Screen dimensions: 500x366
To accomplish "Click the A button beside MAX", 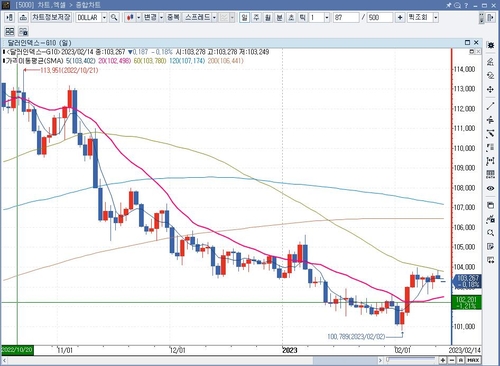I will pos(460,360).
